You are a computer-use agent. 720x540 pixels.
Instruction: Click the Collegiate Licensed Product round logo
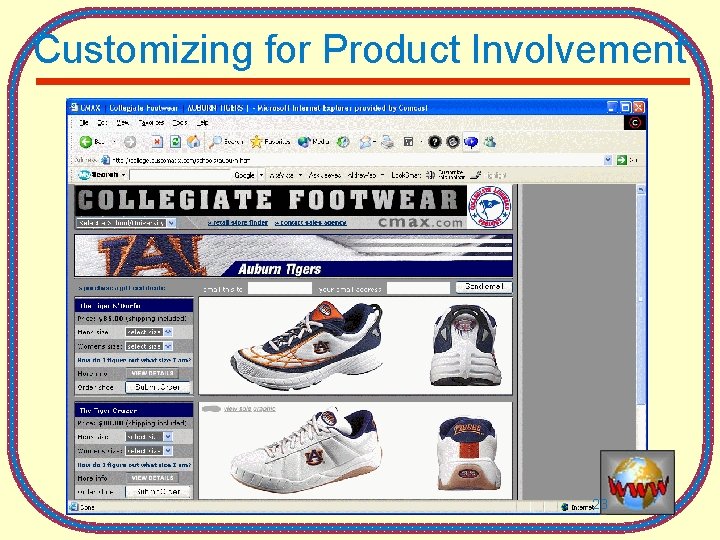click(489, 207)
